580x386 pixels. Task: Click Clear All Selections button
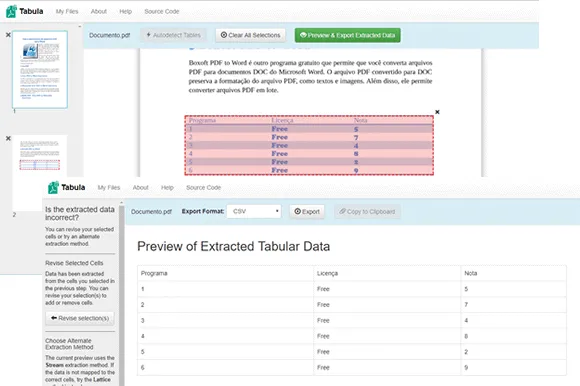point(250,35)
